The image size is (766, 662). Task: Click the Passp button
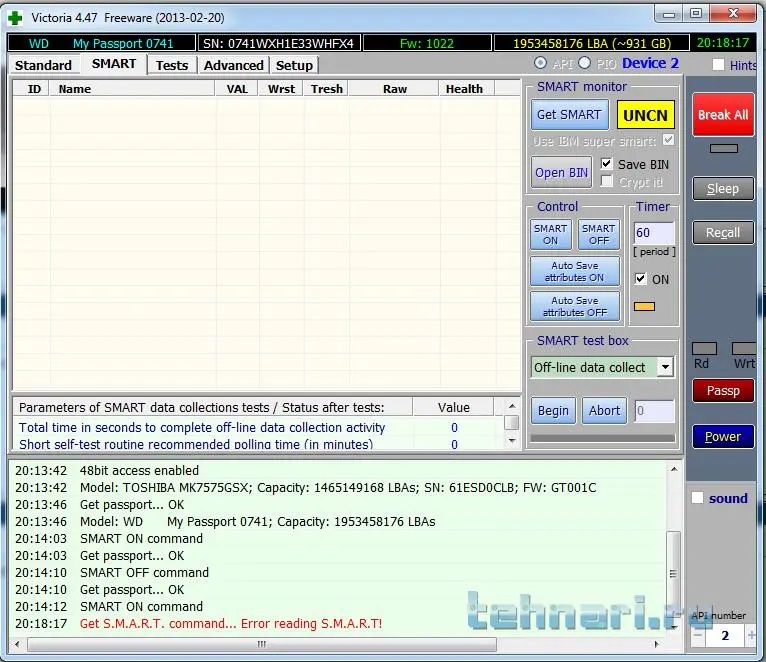coord(722,391)
